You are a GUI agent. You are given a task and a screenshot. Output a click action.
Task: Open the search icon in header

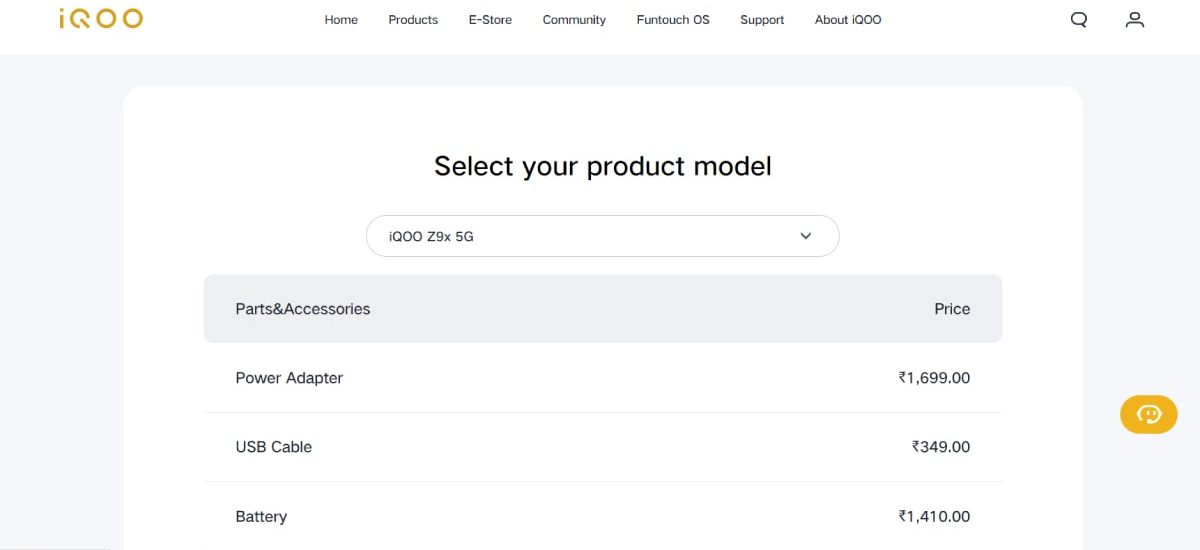(x=1078, y=19)
